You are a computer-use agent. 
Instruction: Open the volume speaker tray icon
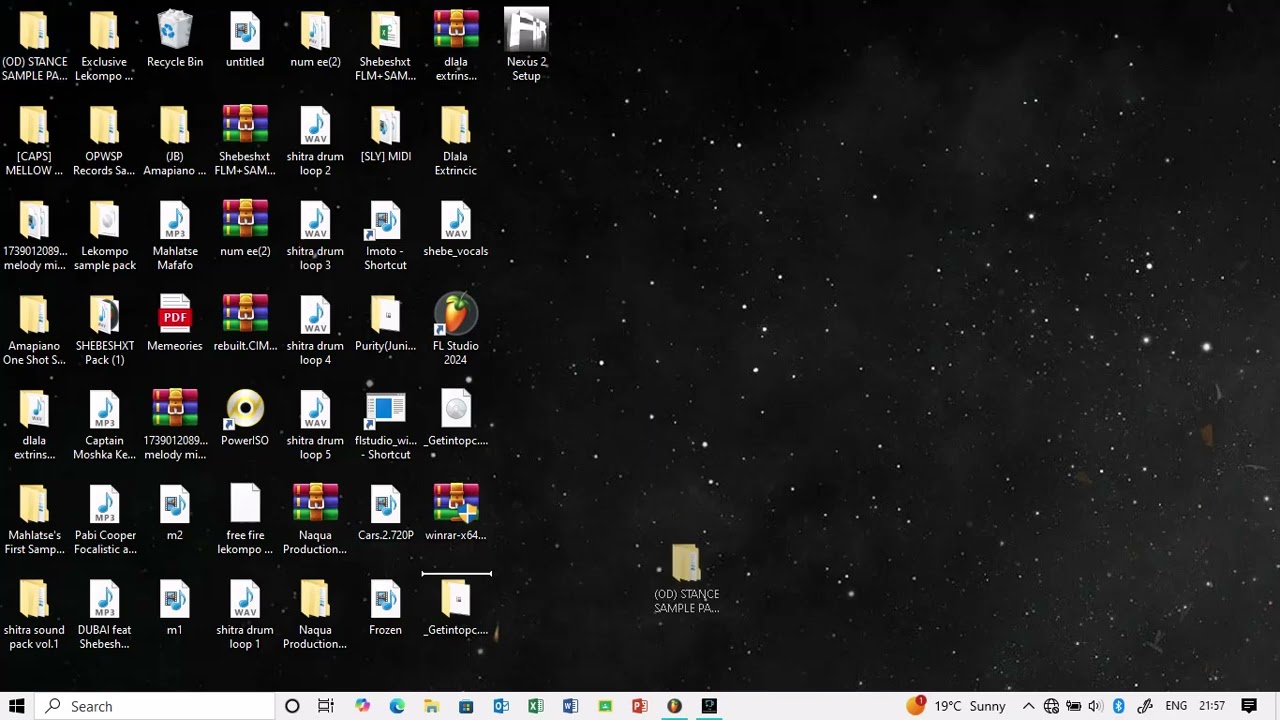tap(1095, 706)
